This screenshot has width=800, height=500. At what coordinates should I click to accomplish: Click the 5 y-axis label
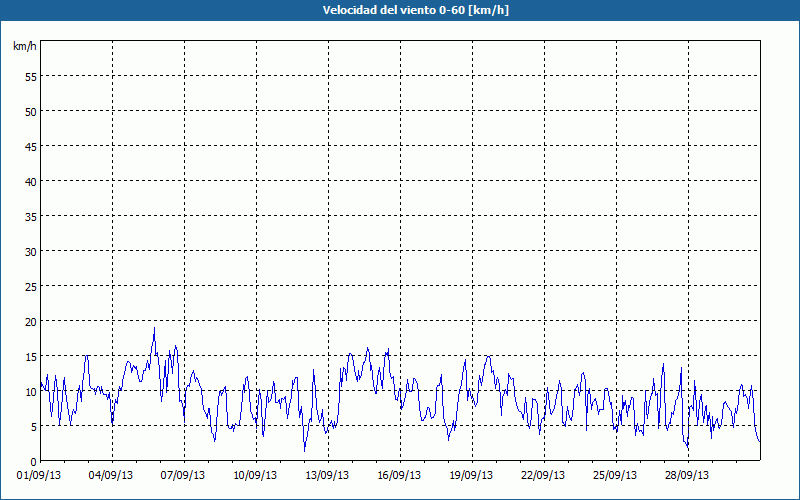pyautogui.click(x=34, y=427)
